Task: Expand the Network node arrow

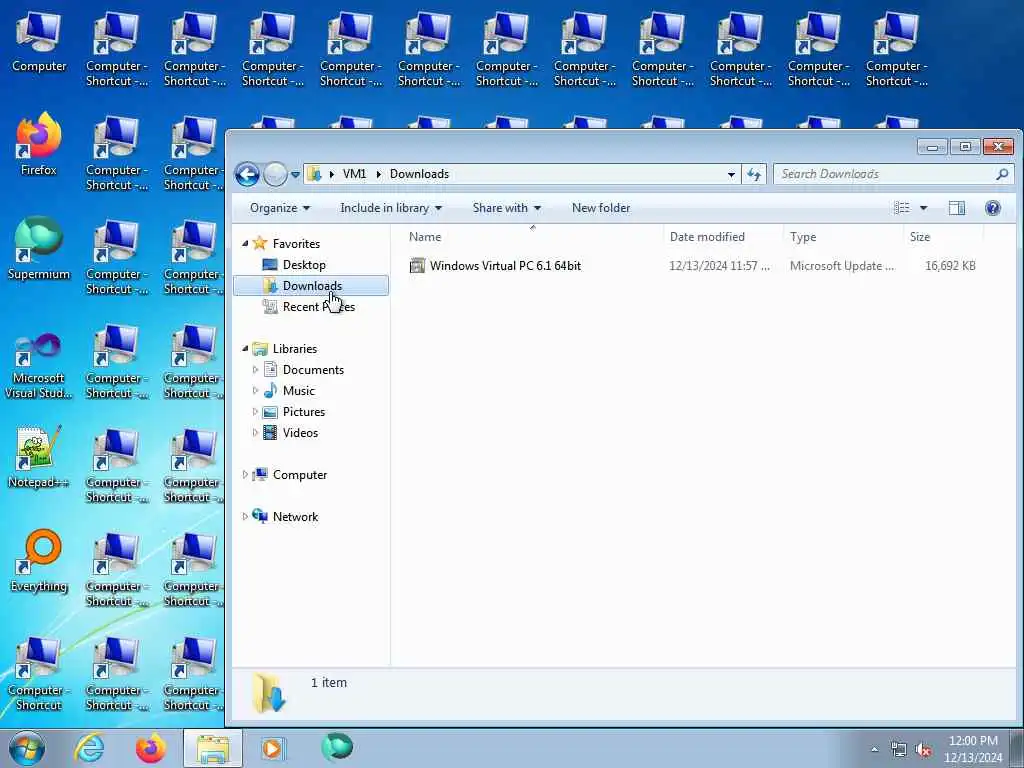Action: click(245, 517)
